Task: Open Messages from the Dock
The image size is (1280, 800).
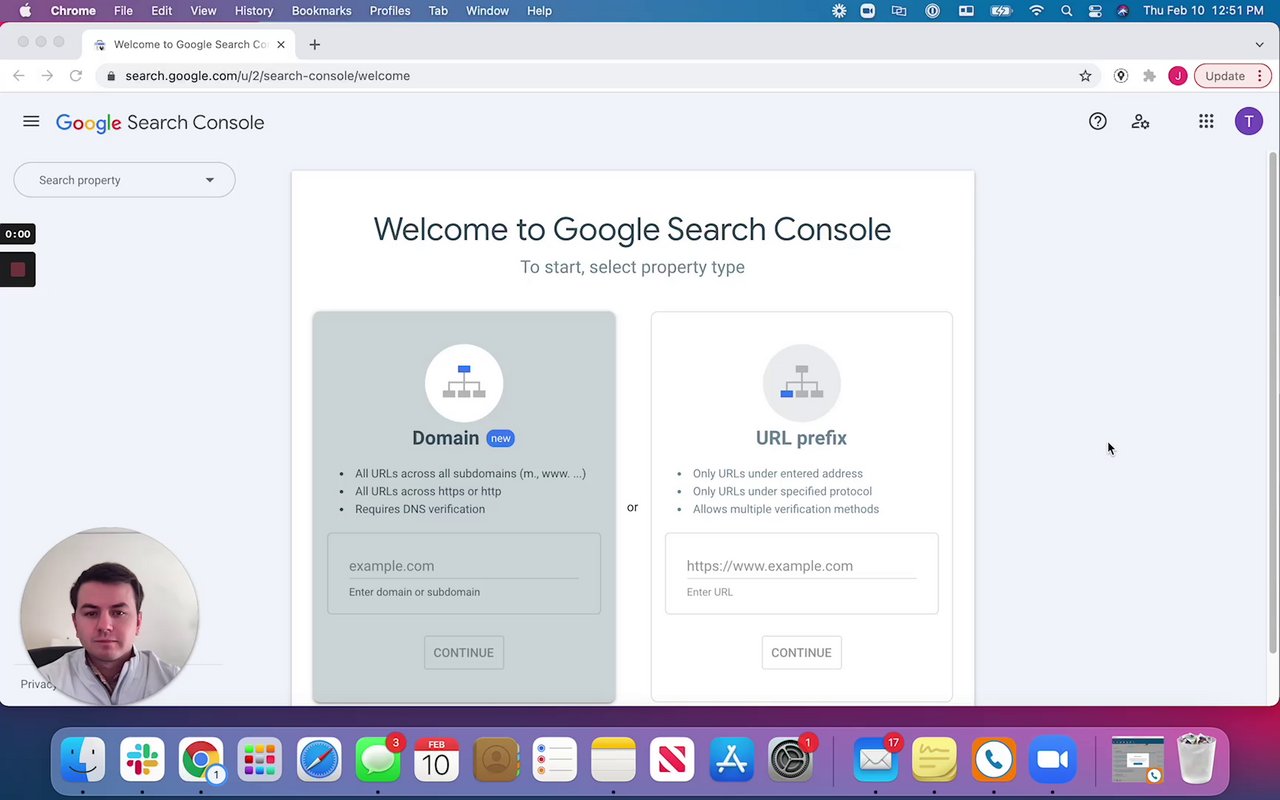Action: pyautogui.click(x=378, y=761)
